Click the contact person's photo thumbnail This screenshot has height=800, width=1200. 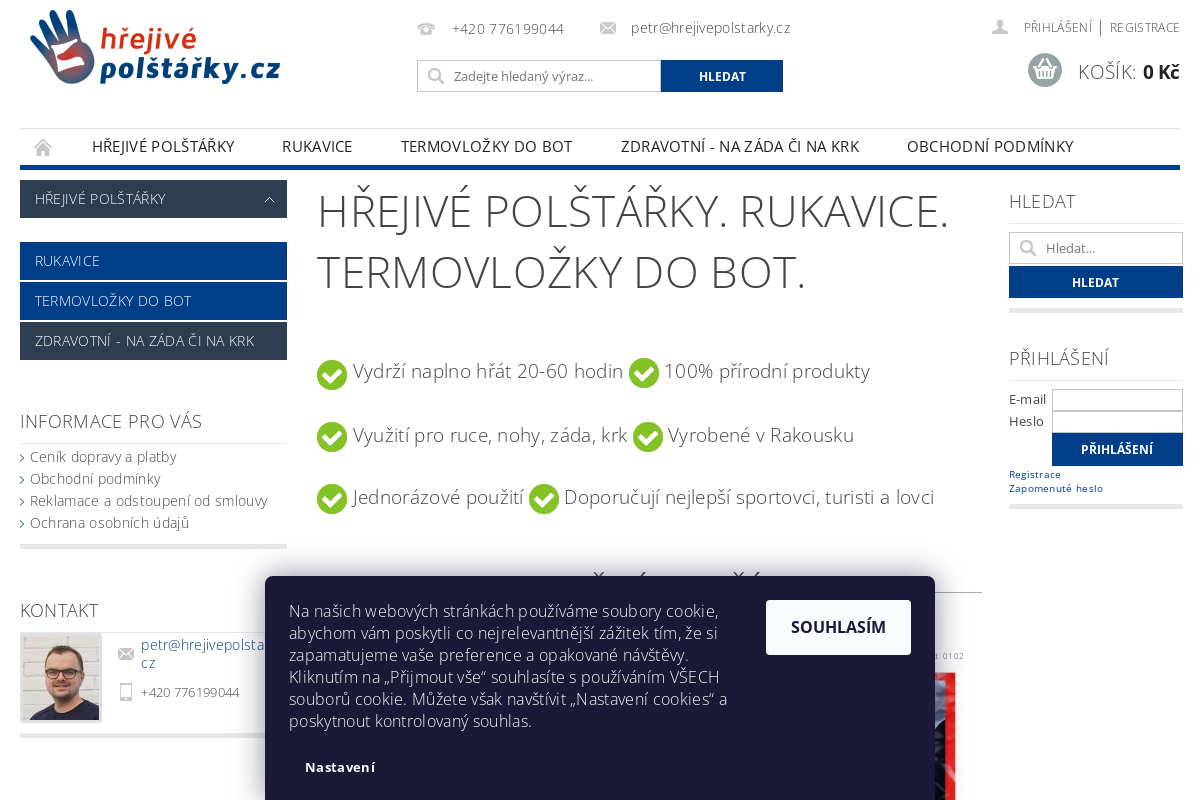click(60, 677)
